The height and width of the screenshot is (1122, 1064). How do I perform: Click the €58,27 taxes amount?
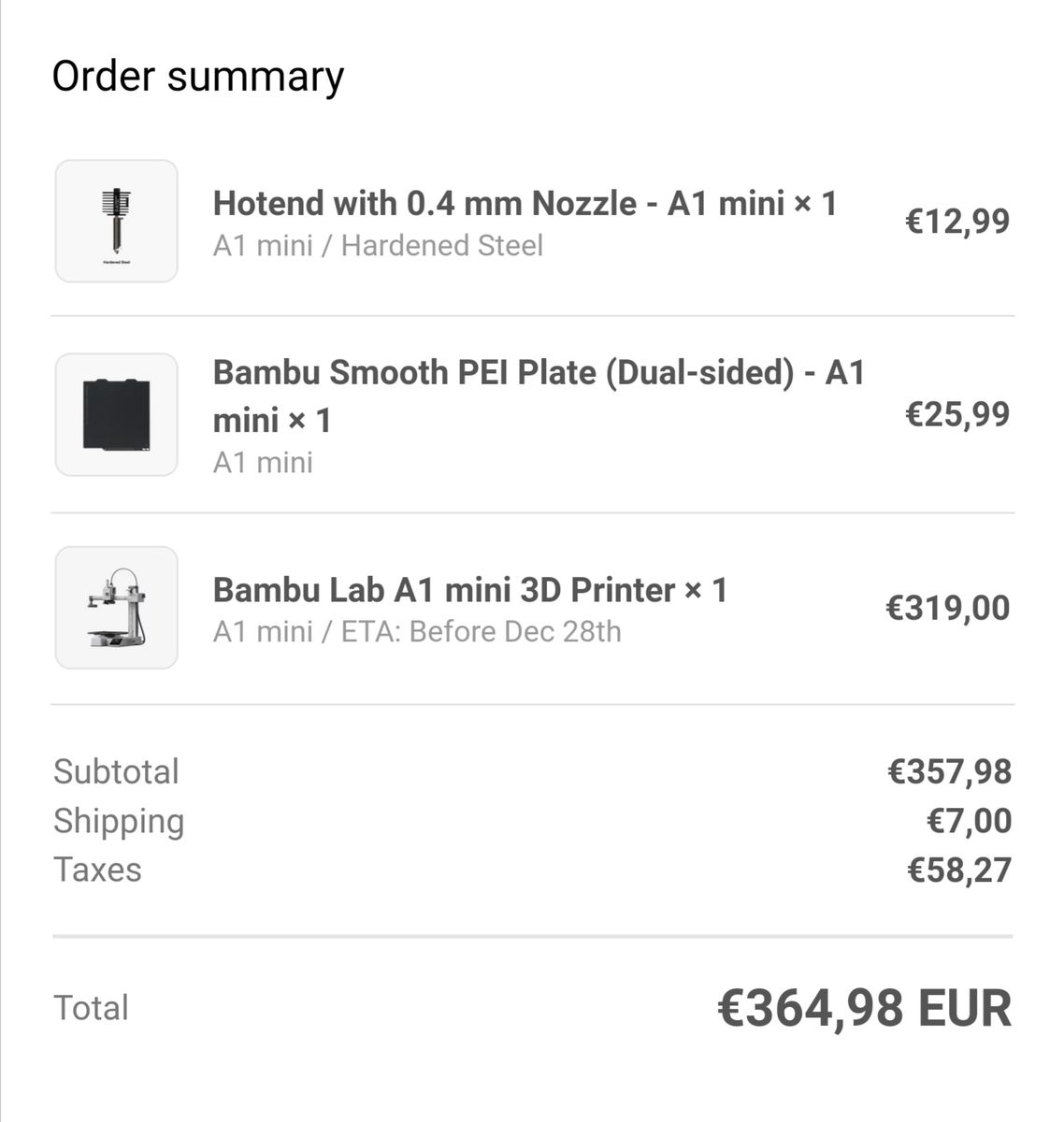[959, 870]
